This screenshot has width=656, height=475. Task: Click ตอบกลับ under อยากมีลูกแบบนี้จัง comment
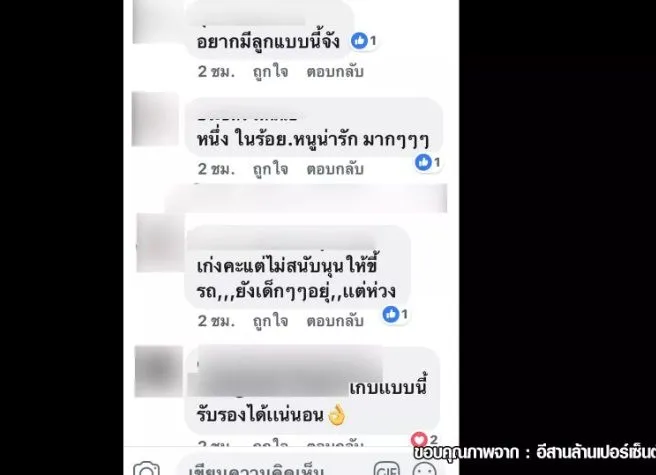335,72
